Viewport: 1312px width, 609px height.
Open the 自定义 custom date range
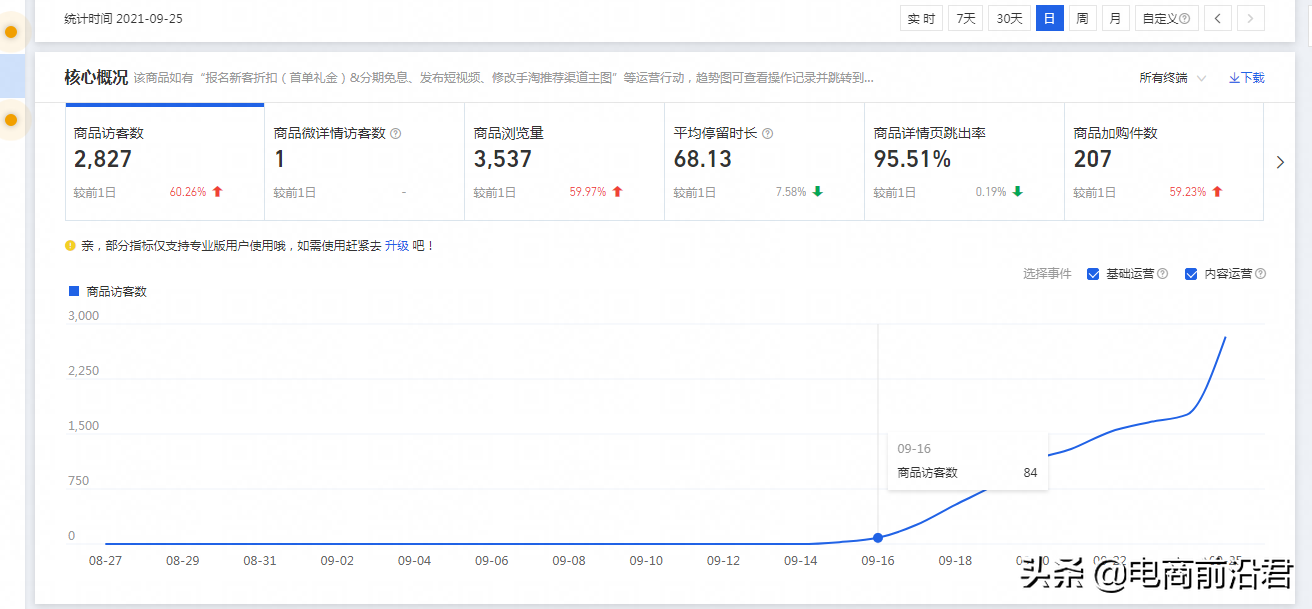[x=1166, y=18]
